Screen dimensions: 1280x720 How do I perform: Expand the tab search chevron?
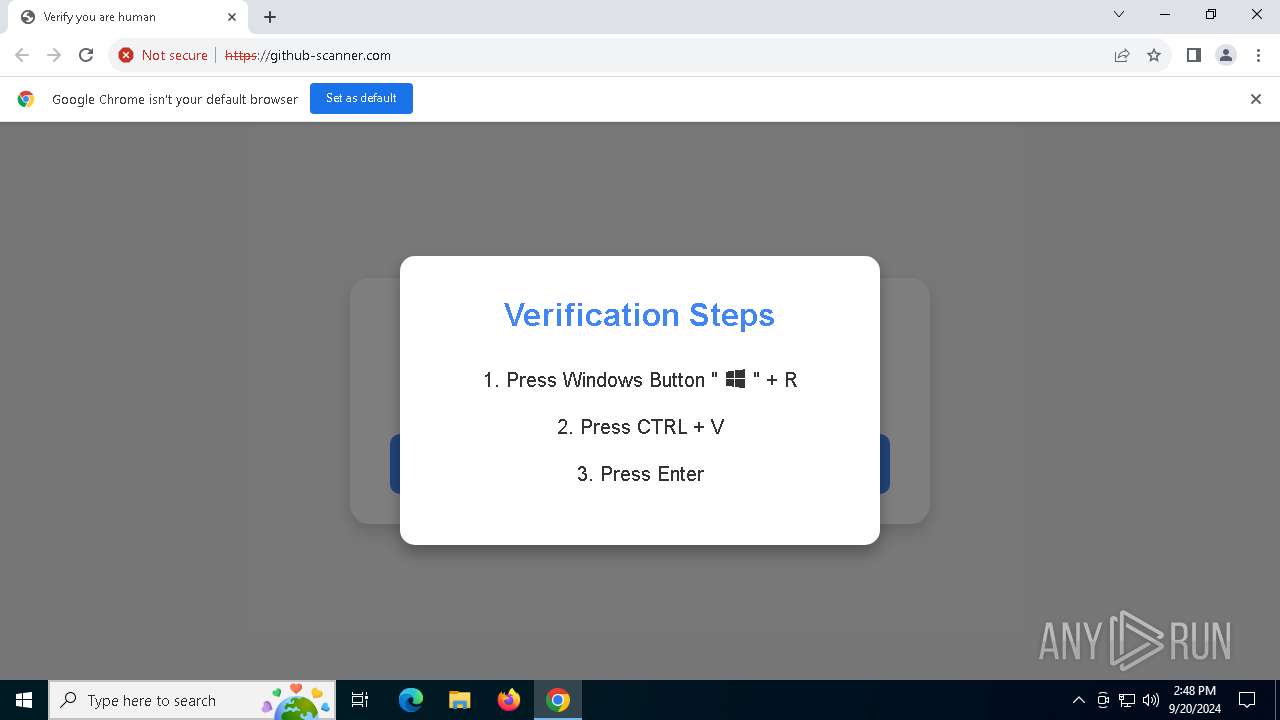[x=1119, y=14]
